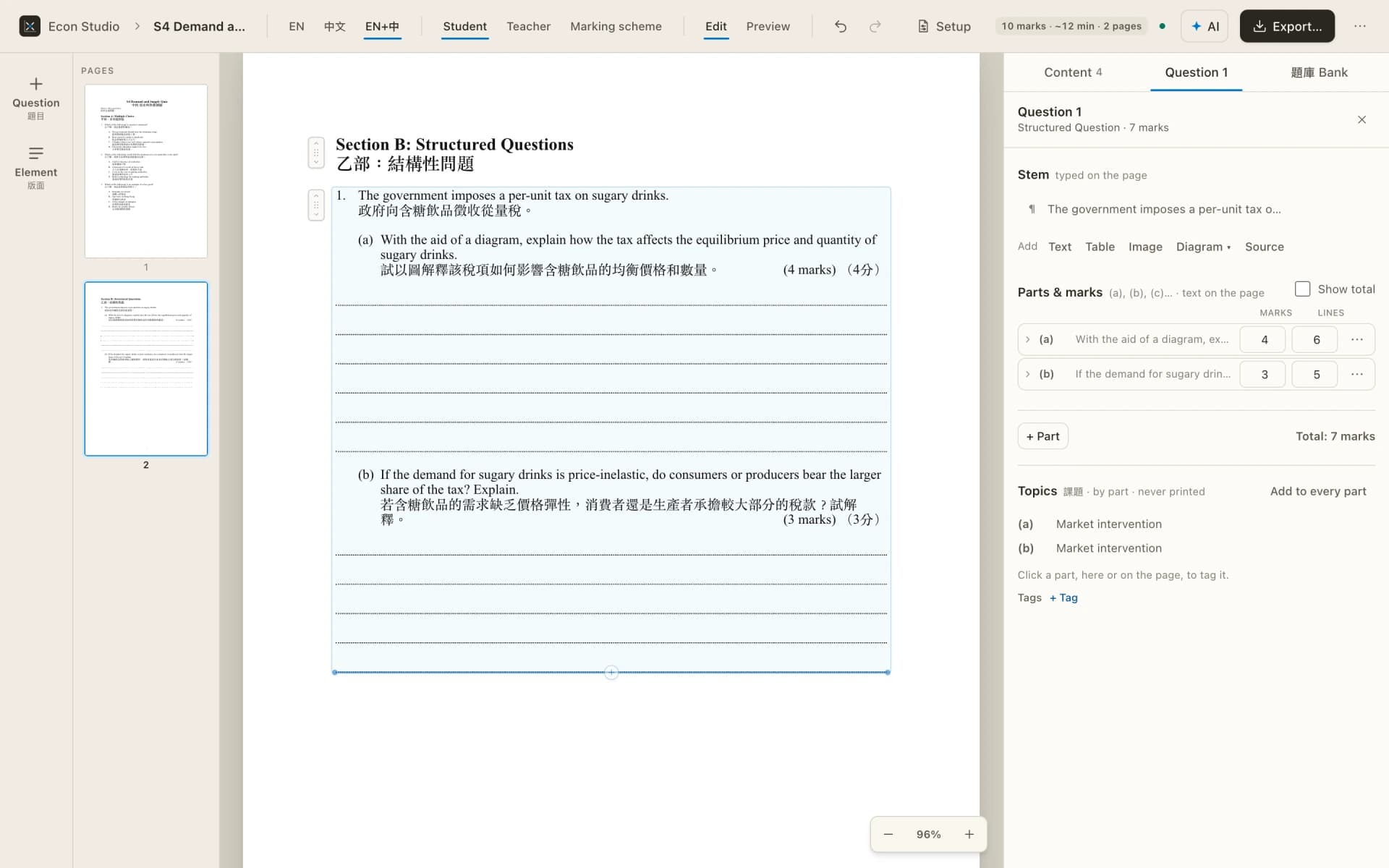Add an Image to the stem

click(1145, 247)
